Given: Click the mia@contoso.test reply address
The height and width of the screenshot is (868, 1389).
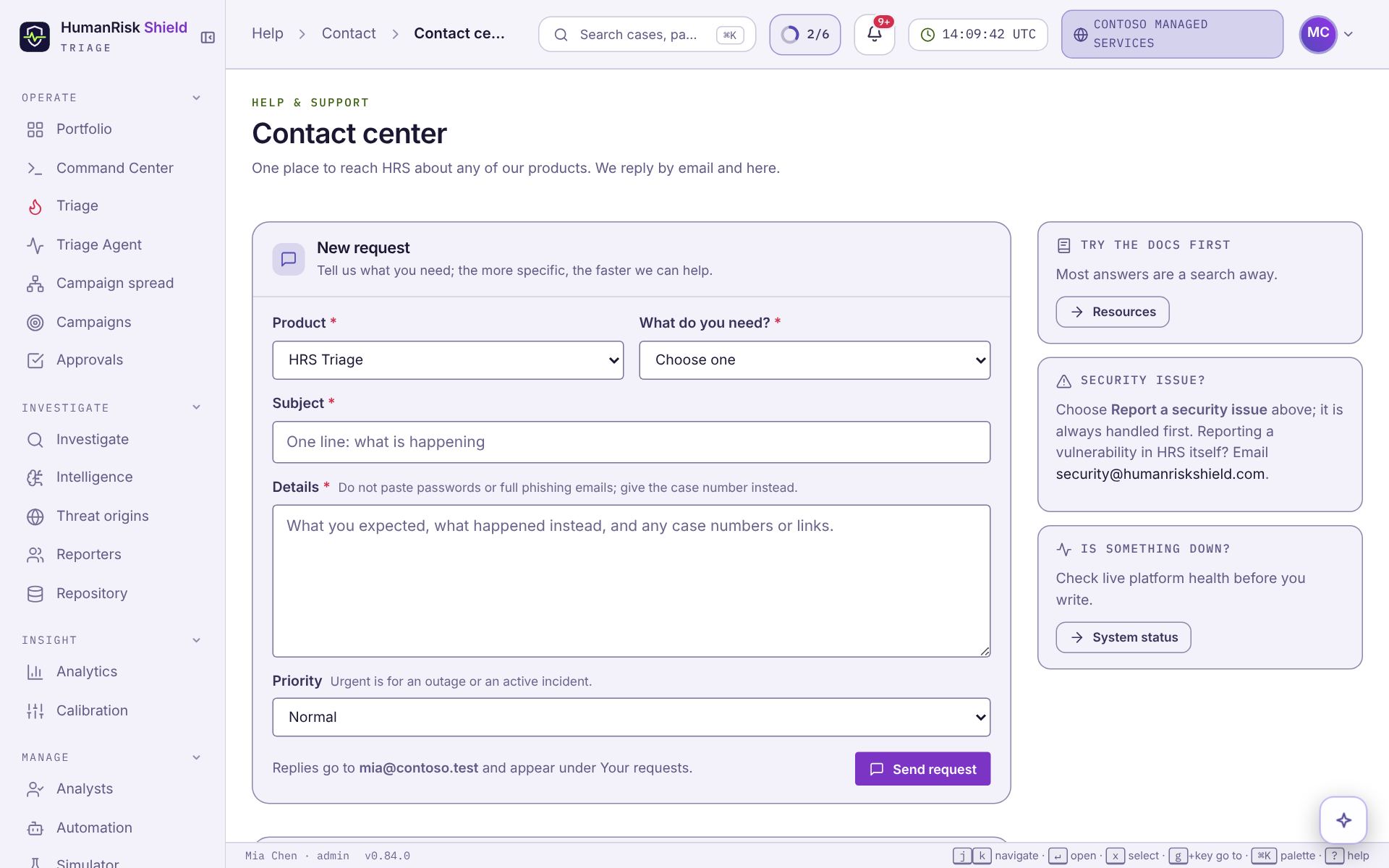Looking at the screenshot, I should point(419,768).
